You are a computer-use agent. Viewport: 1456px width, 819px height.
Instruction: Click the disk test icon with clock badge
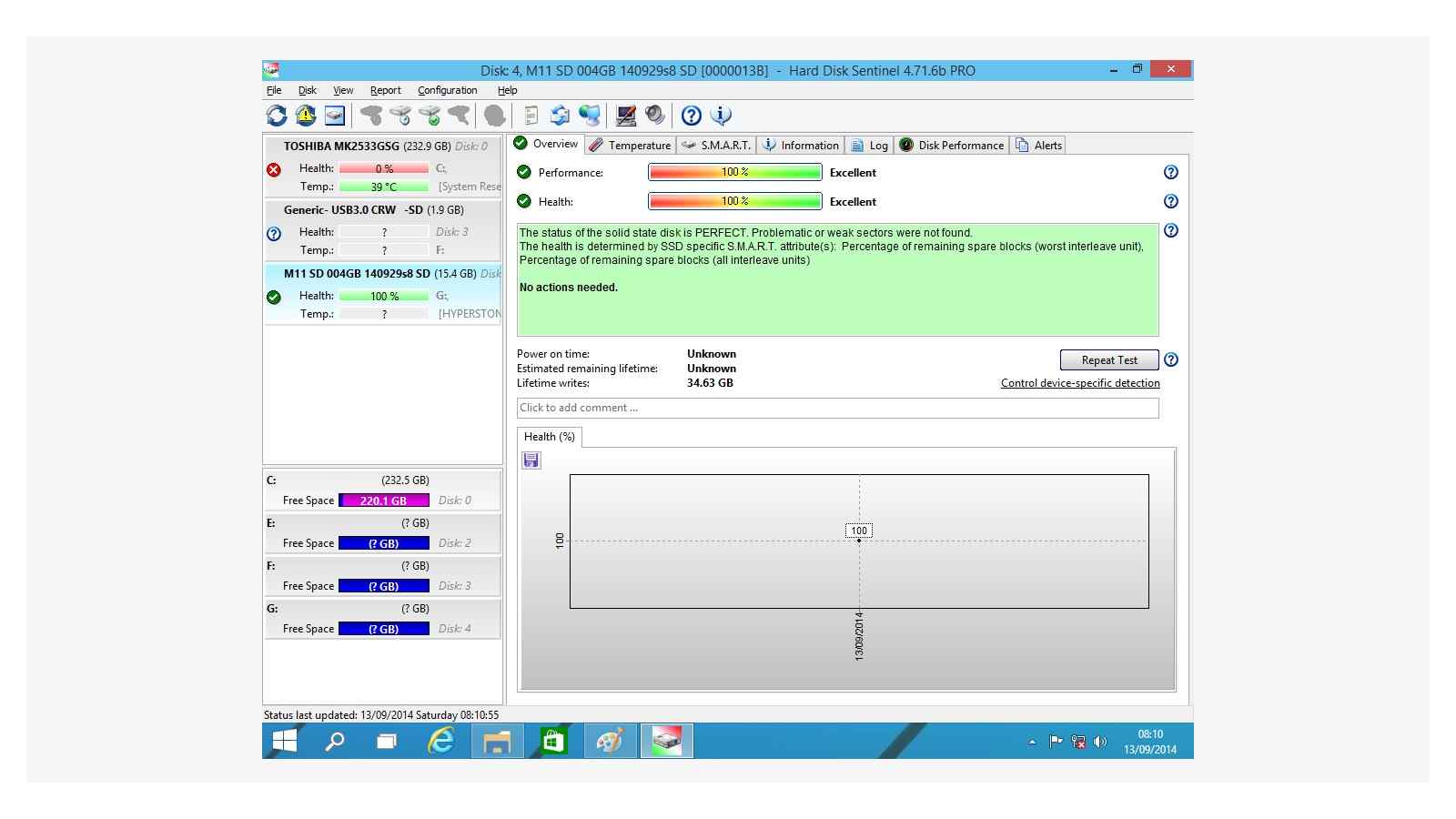click(400, 116)
